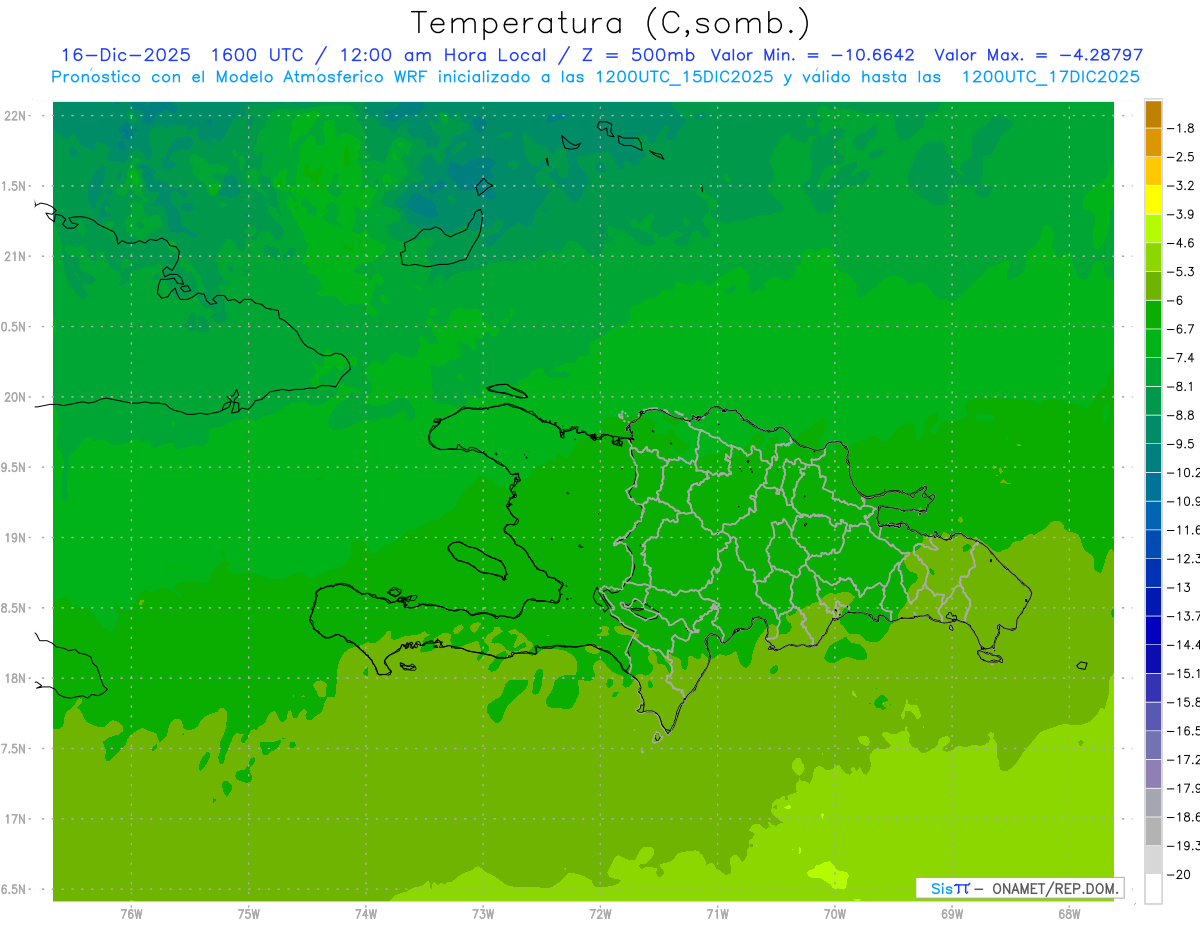Image resolution: width=1200 pixels, height=927 pixels.
Task: Click the '69W' longitude label
Action: pyautogui.click(x=952, y=914)
